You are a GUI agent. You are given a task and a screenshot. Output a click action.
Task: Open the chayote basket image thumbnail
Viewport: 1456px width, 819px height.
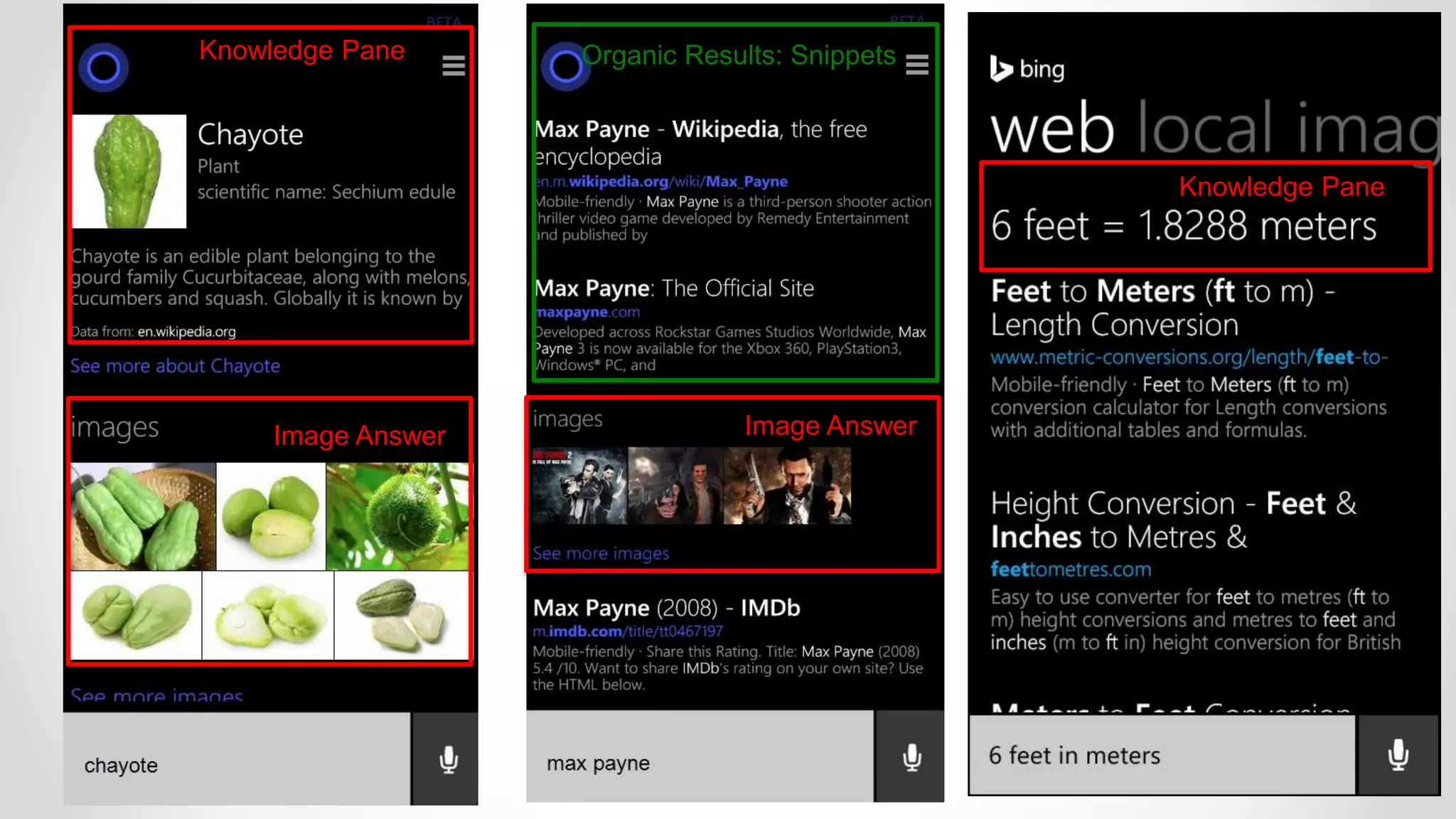[x=143, y=516]
